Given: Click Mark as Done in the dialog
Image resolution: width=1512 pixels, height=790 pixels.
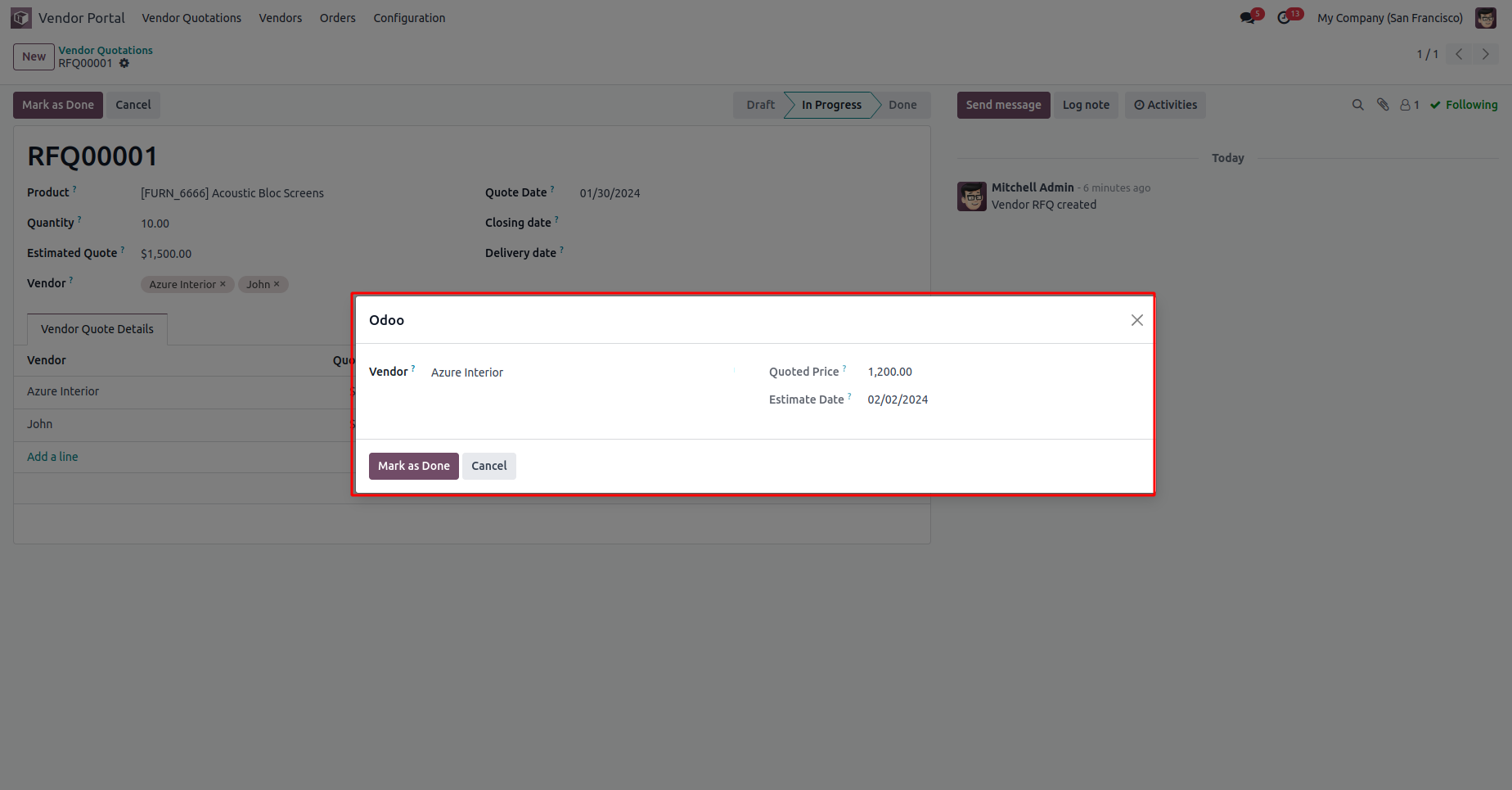Looking at the screenshot, I should 413,466.
